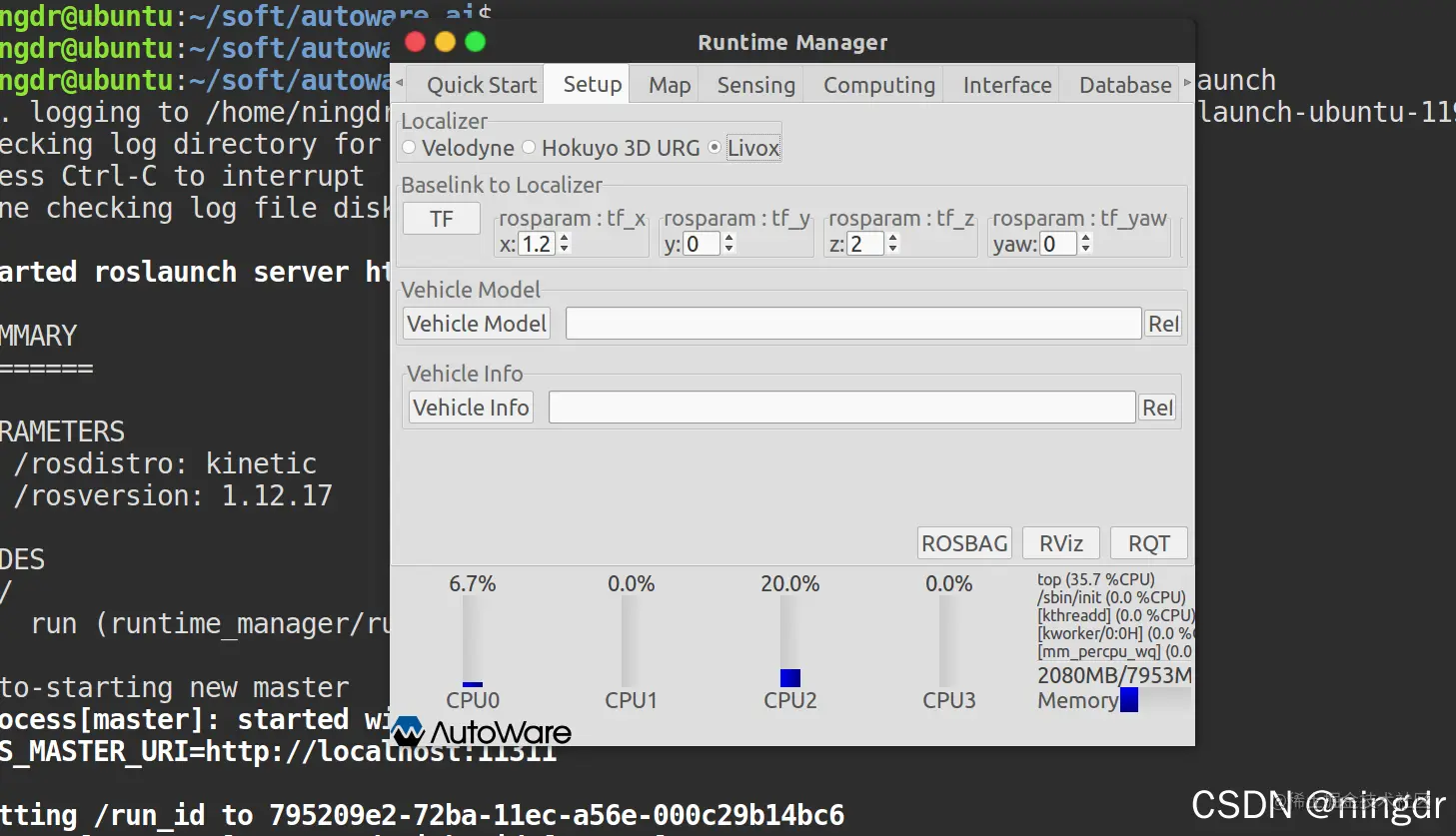This screenshot has width=1456, height=836.
Task: Click the '/sbin/init (0.0 %CPU)' process entry
Action: [1111, 597]
